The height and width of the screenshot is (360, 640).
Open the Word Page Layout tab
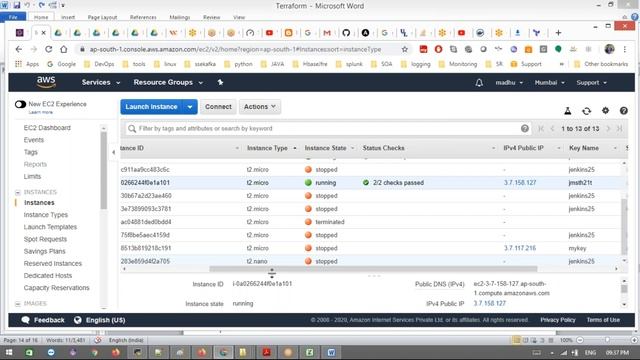(102, 17)
